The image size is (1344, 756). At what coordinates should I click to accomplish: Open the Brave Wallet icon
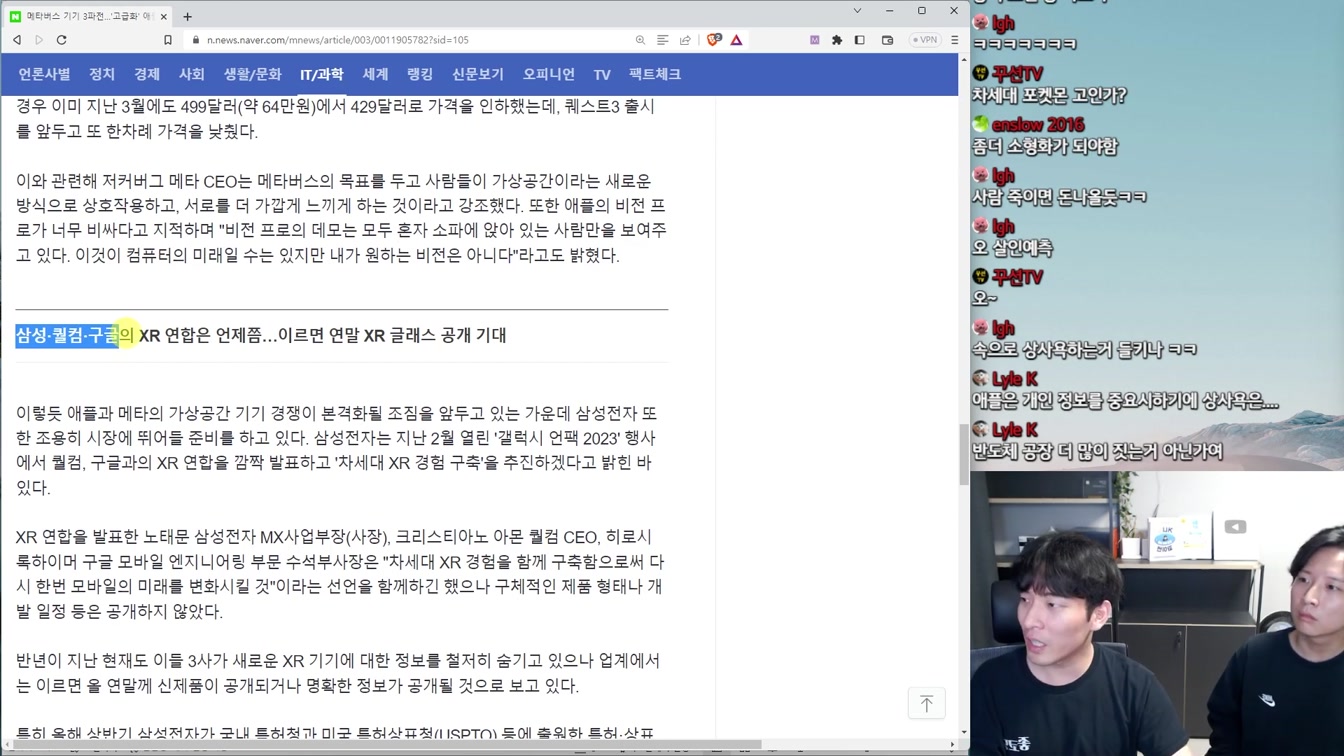click(887, 40)
